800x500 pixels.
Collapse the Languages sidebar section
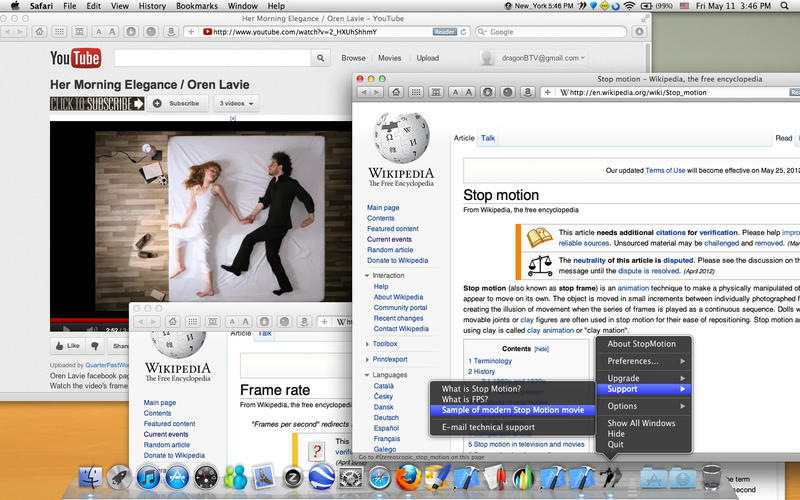[367, 375]
